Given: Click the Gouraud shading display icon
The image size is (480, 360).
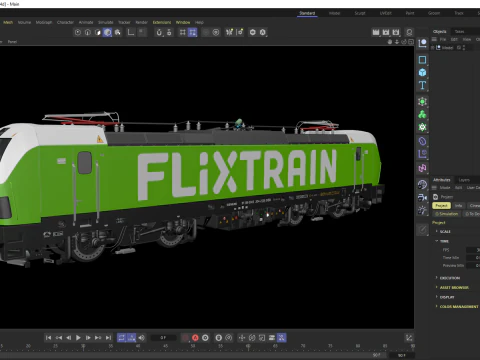Looking at the screenshot, I should pyautogui.click(x=78, y=32).
